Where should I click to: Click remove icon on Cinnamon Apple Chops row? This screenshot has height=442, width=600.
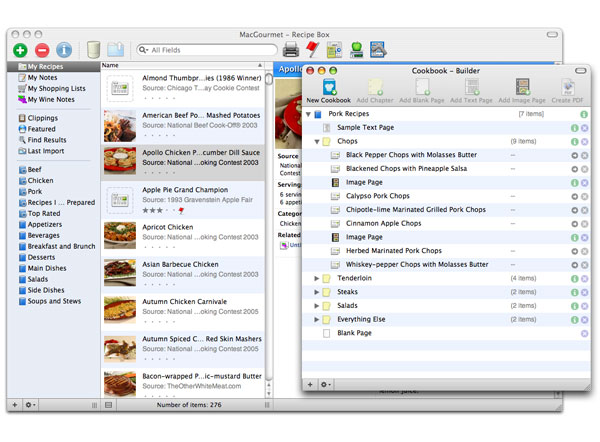[584, 224]
